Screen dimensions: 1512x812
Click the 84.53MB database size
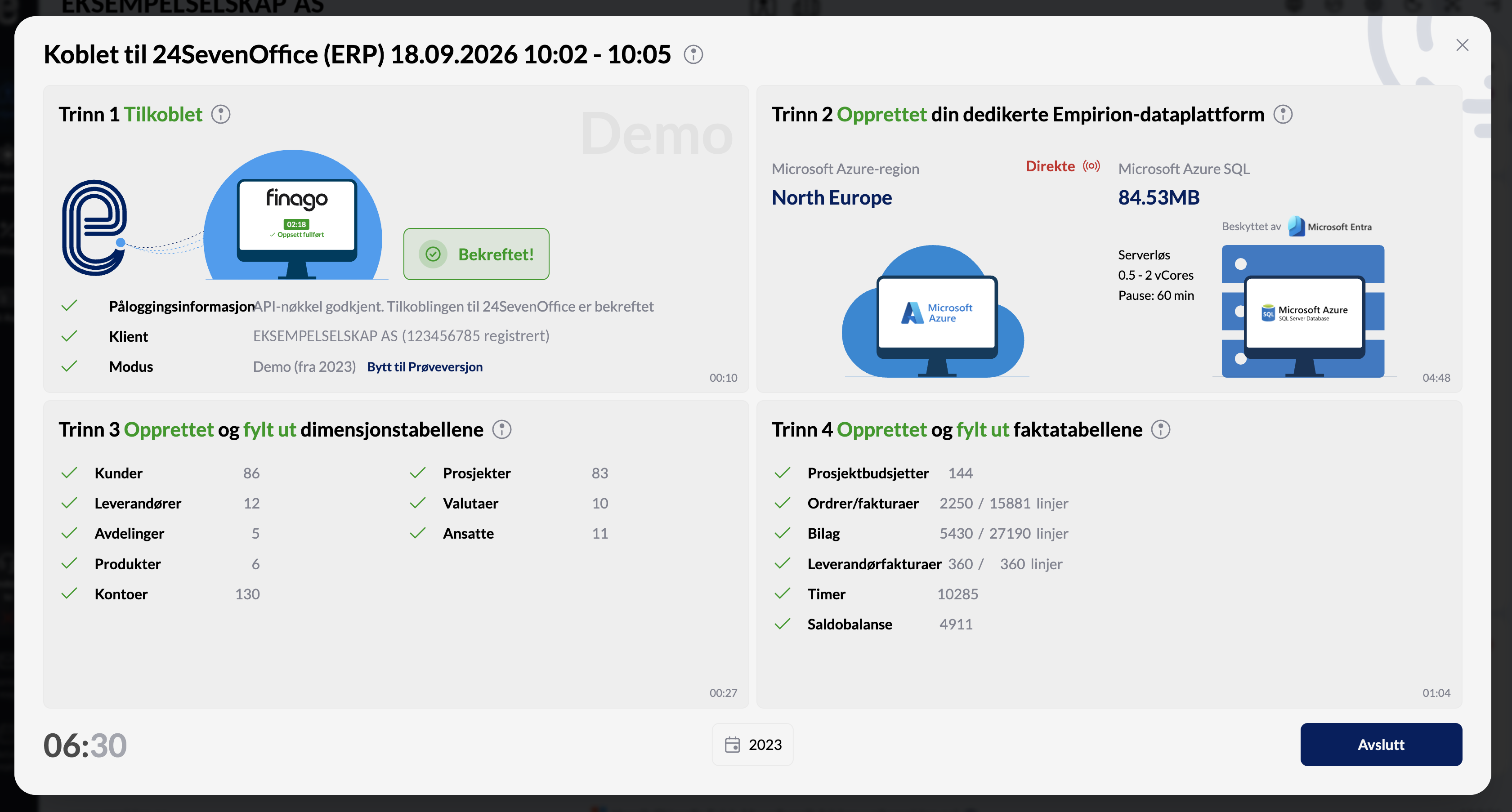click(x=1159, y=198)
